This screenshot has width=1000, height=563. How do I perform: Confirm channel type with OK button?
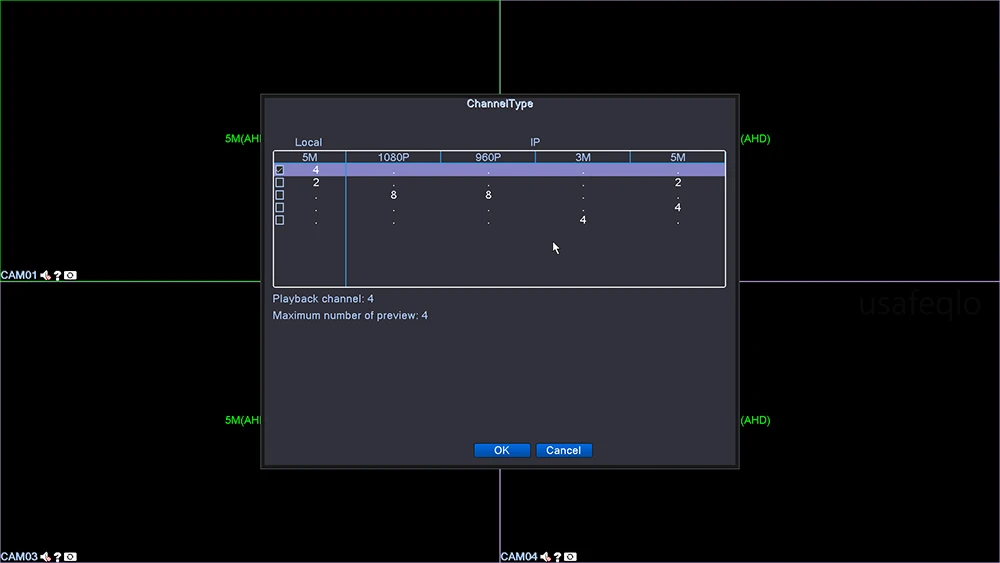502,450
